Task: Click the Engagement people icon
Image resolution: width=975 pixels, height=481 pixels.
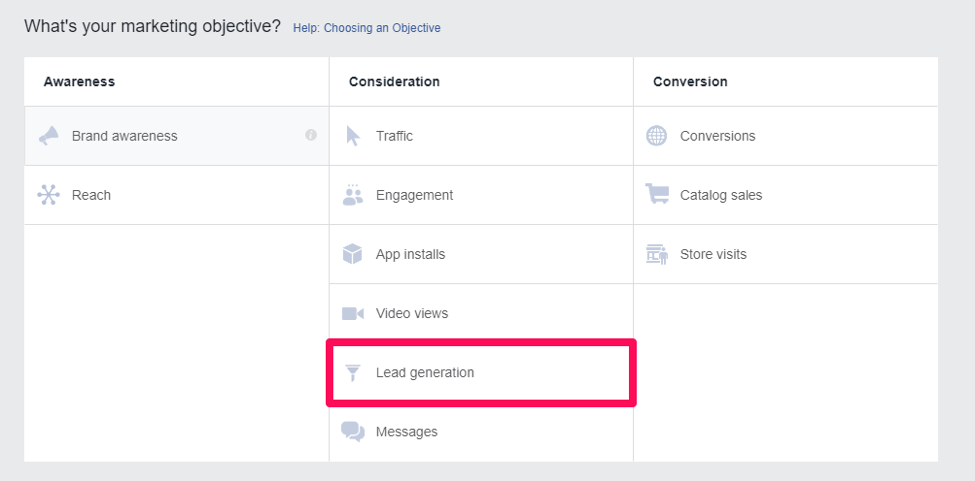Action: [x=353, y=195]
